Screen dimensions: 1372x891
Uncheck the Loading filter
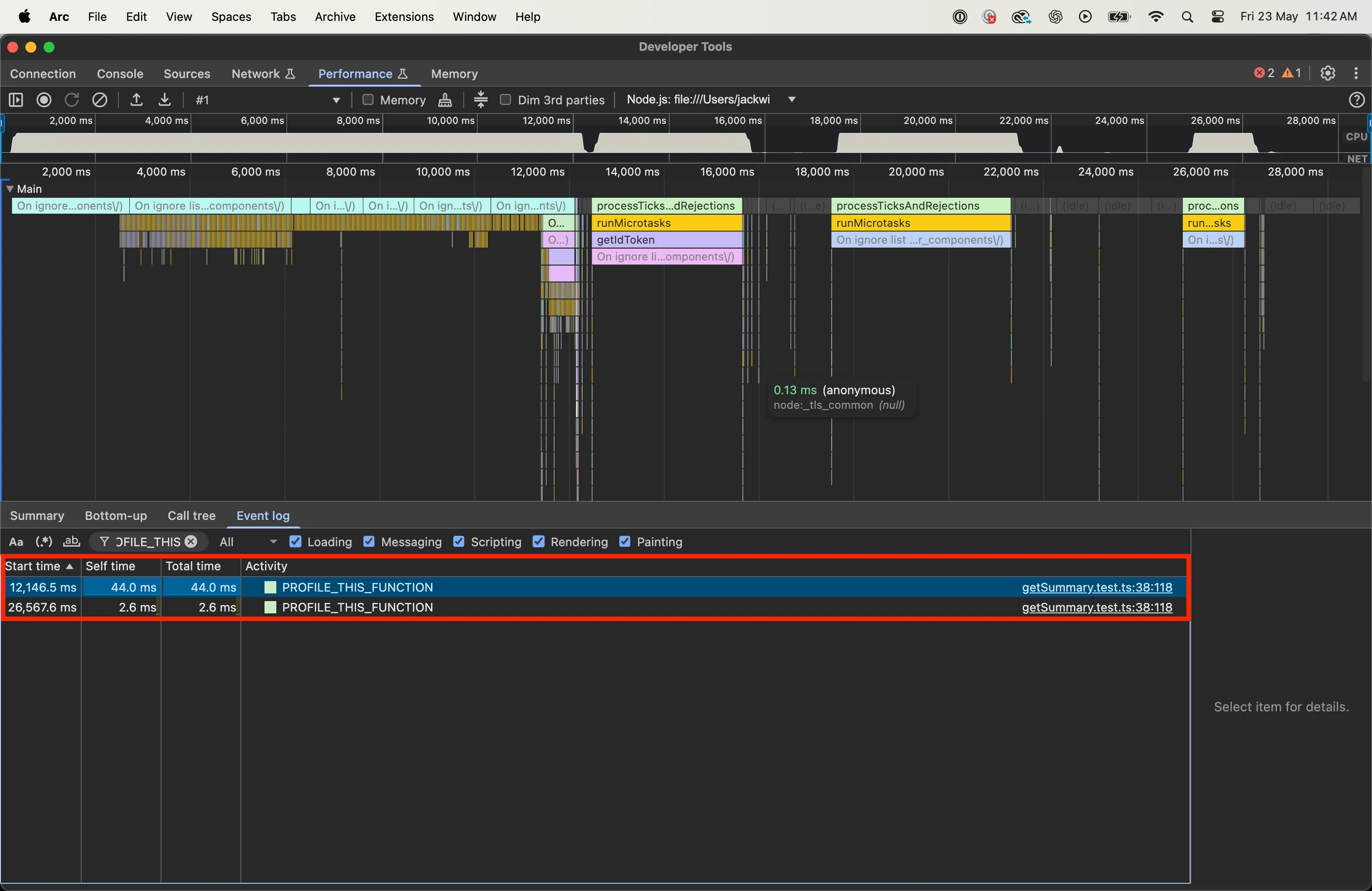[x=295, y=542]
